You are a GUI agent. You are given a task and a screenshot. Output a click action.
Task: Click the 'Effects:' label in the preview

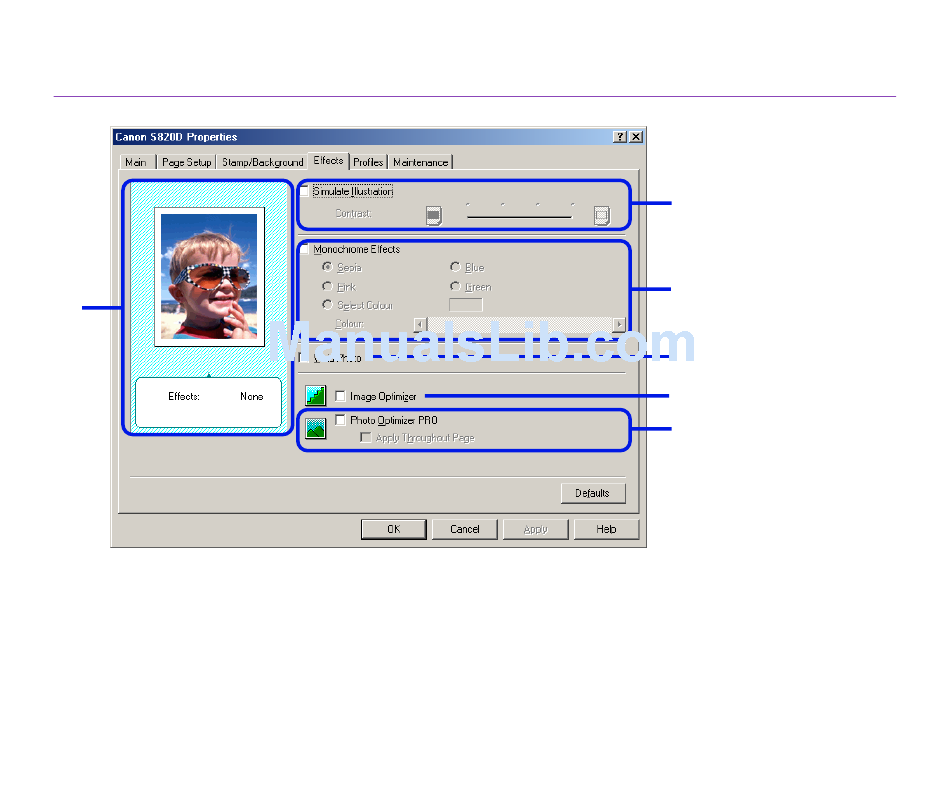coord(184,396)
